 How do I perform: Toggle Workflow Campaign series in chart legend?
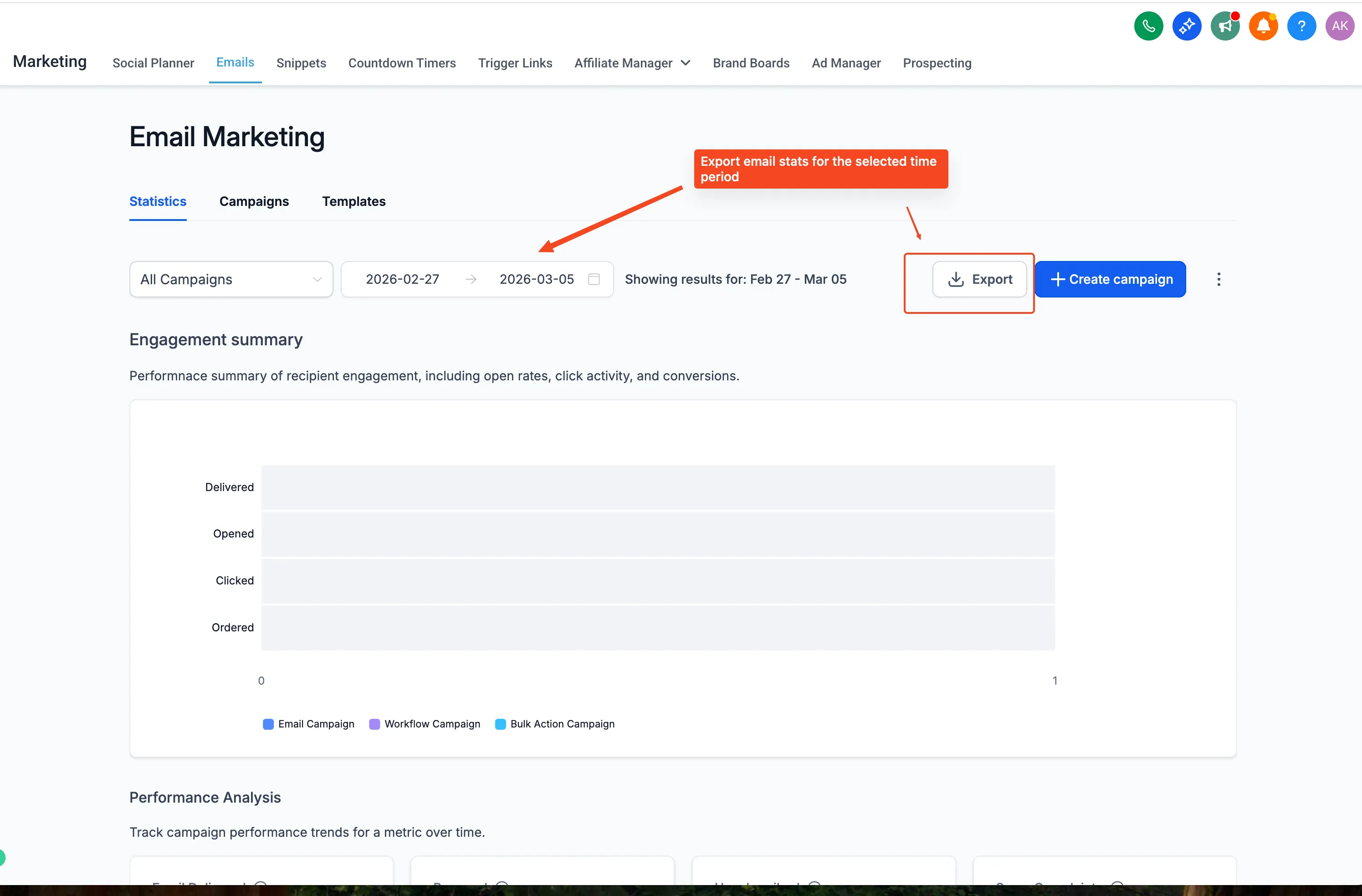coord(424,723)
